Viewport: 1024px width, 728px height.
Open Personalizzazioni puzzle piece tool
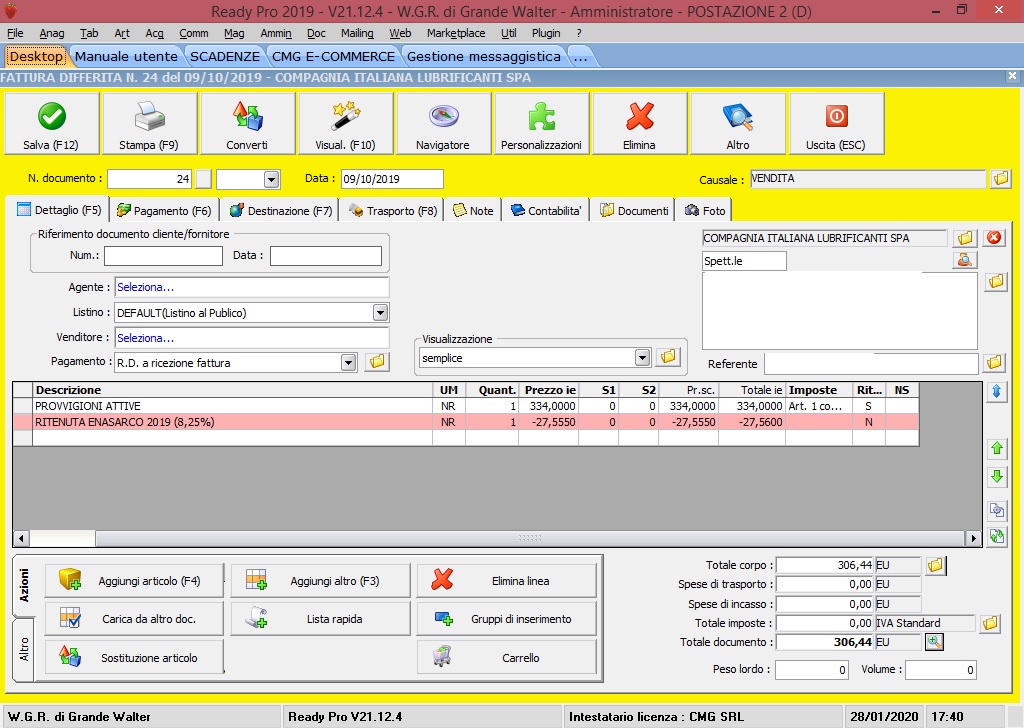(x=541, y=123)
